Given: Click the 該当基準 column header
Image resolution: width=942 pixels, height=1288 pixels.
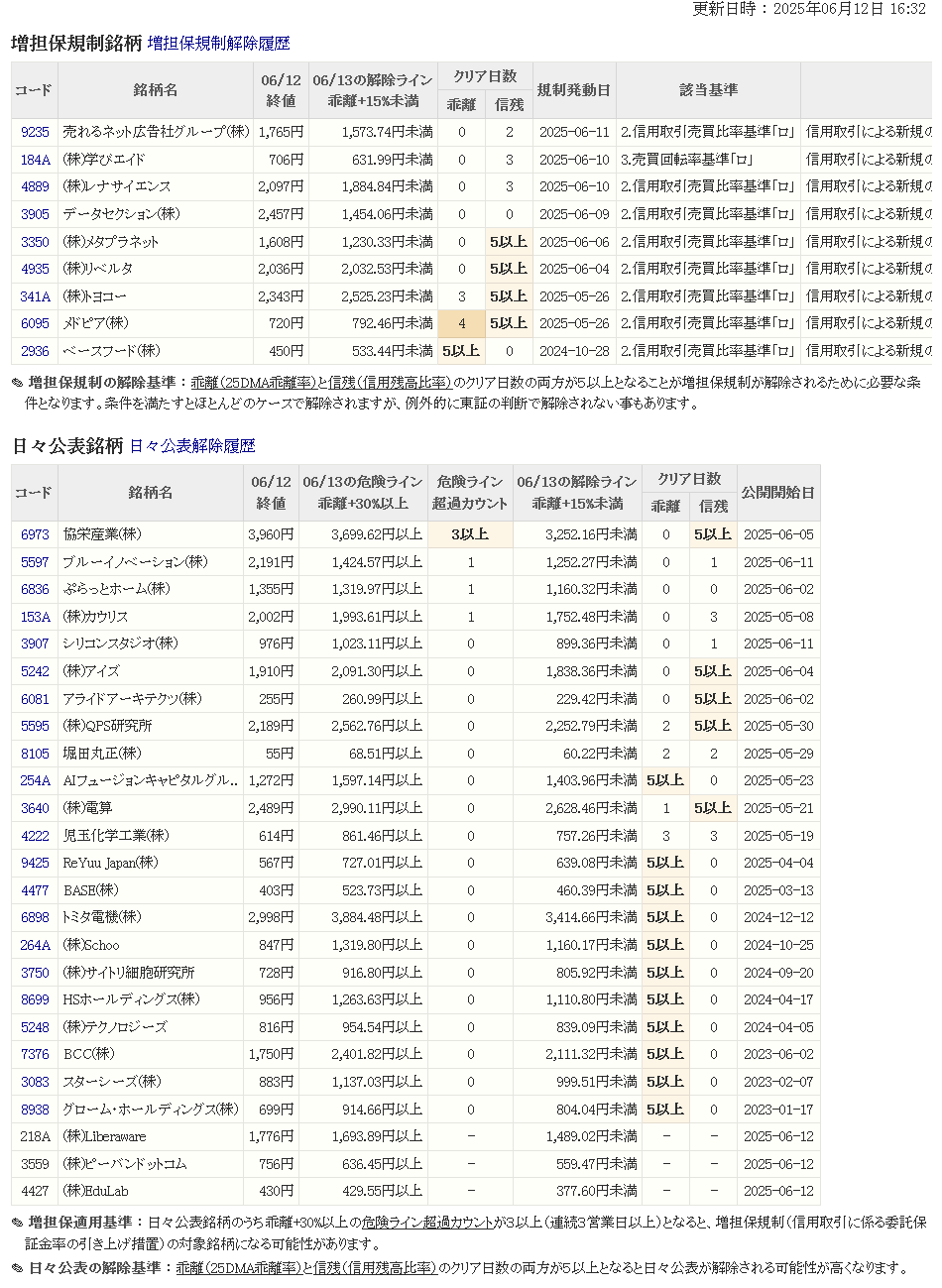Looking at the screenshot, I should click(708, 90).
